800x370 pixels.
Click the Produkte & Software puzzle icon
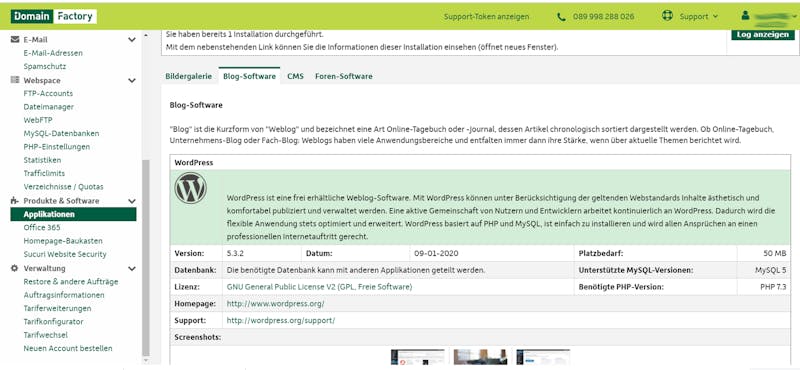(x=15, y=201)
